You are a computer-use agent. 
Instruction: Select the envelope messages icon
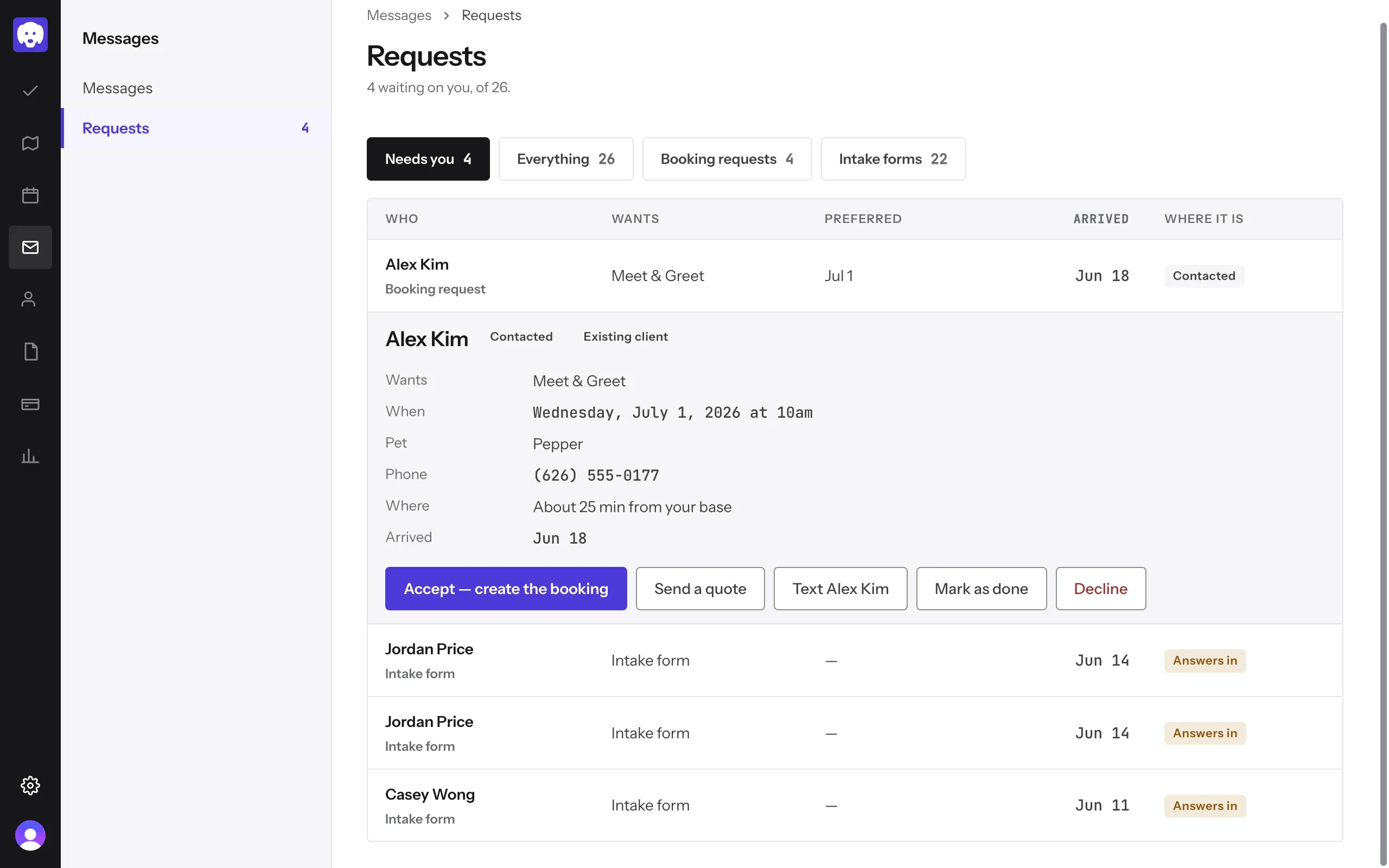coord(30,247)
